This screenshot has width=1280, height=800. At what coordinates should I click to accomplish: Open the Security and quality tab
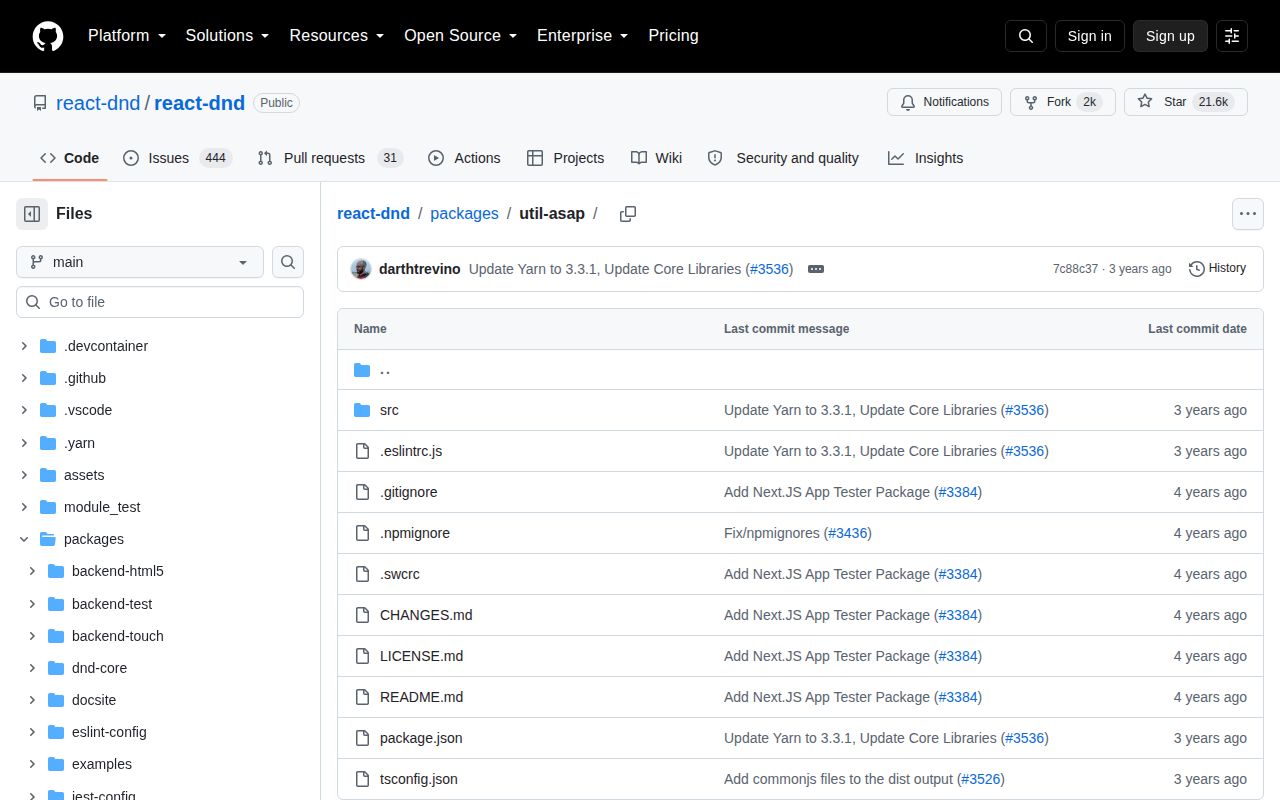tap(783, 158)
